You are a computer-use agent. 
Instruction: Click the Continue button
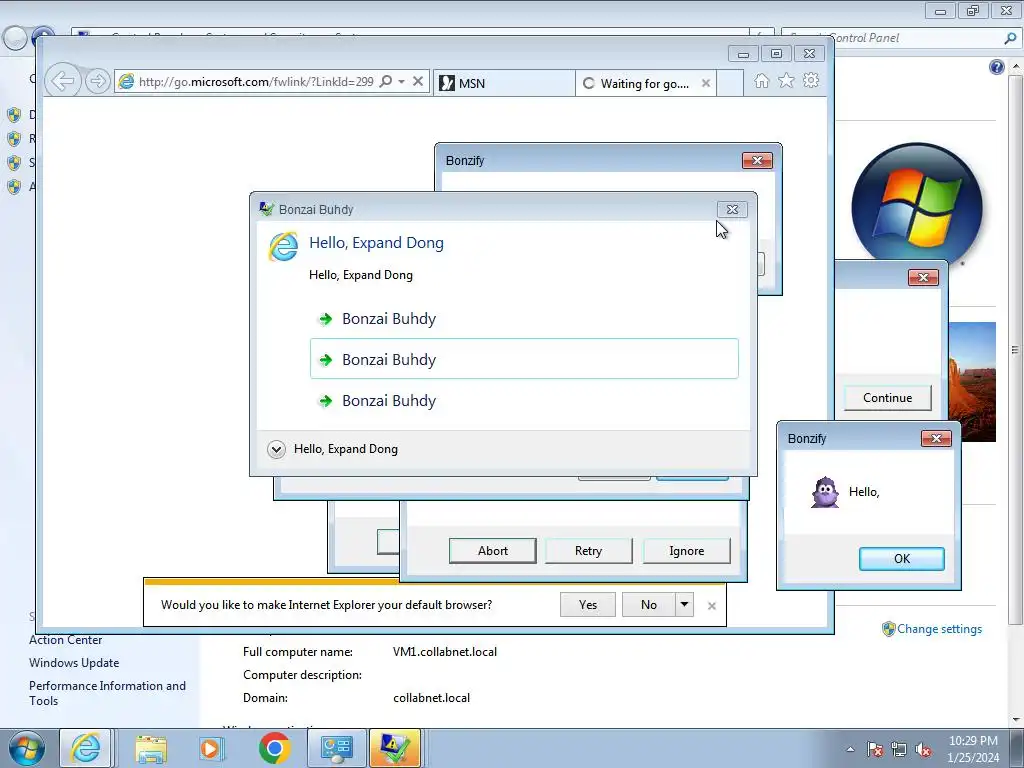coord(887,398)
